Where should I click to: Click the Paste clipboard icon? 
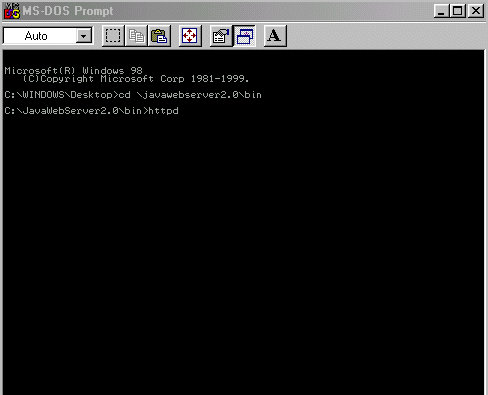(x=159, y=36)
